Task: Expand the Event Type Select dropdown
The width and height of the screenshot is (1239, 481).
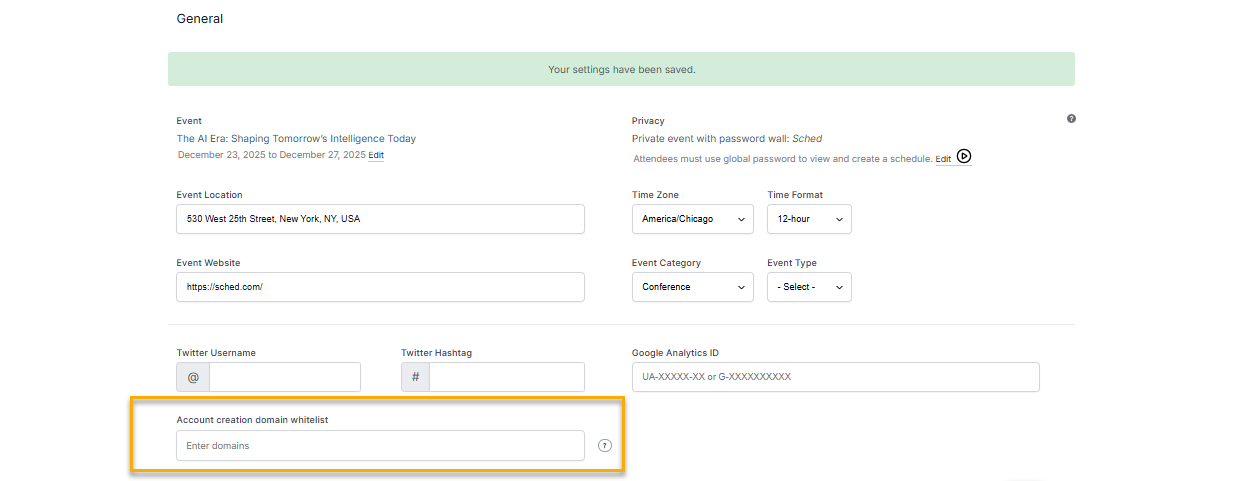Action: [809, 287]
